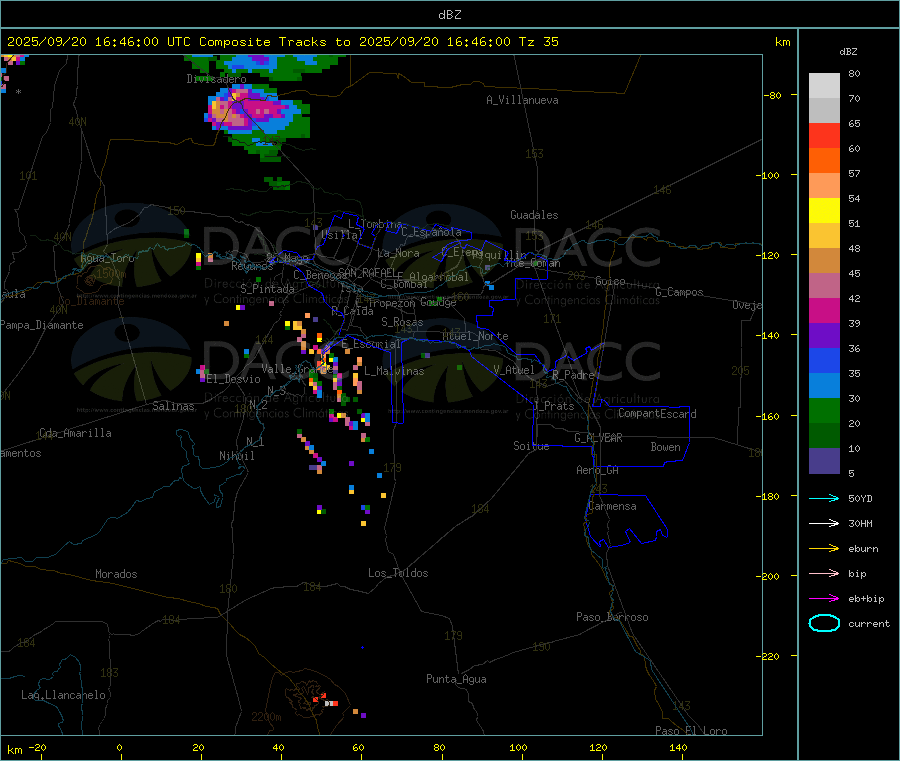Click the 'R_Padre' map label
900x761 pixels.
[573, 375]
